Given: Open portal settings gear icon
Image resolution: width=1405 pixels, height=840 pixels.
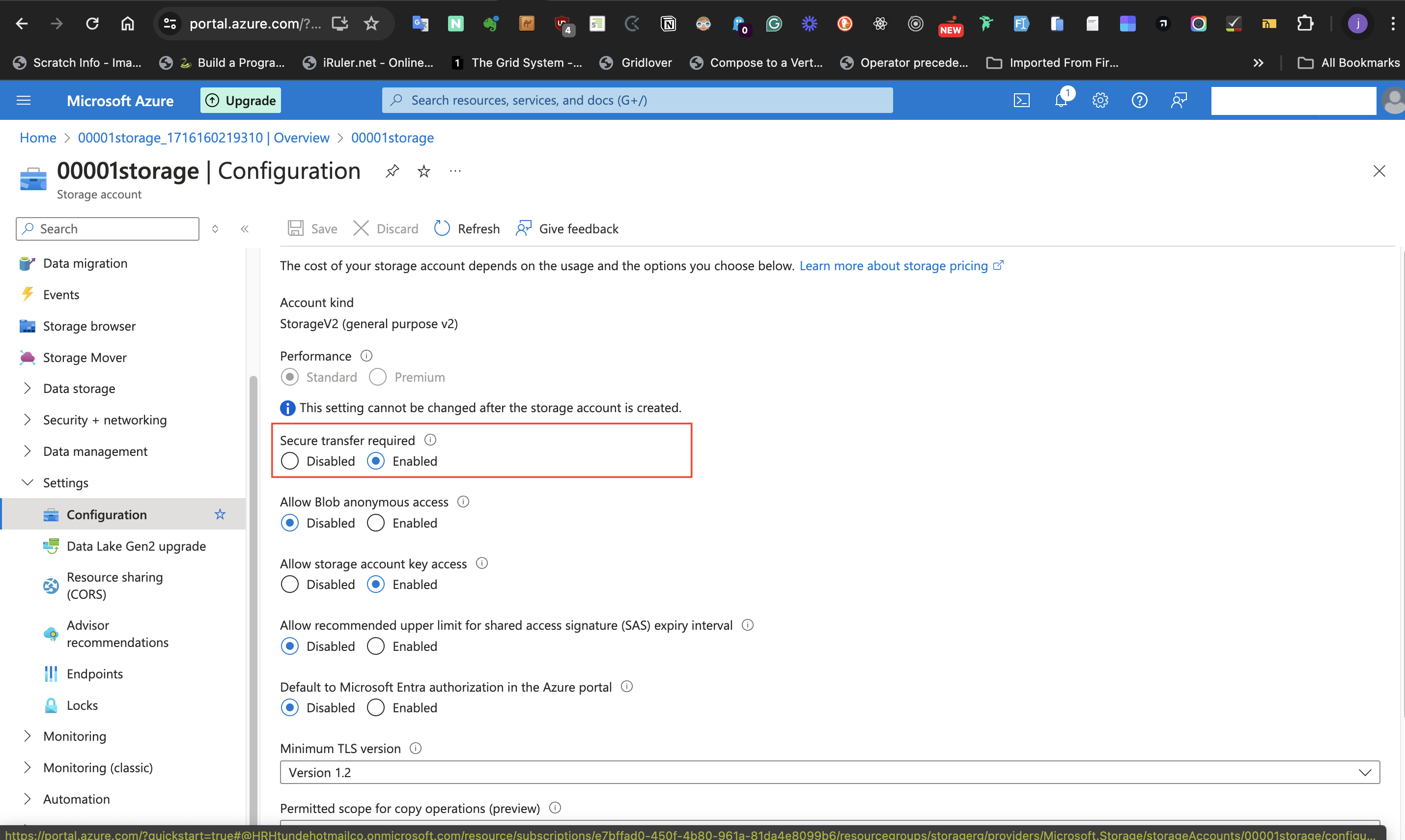Looking at the screenshot, I should coord(1100,100).
